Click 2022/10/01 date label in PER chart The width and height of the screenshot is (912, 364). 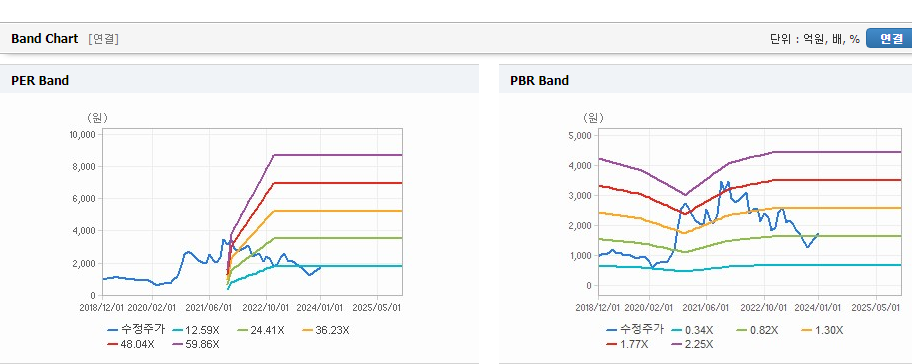pyautogui.click(x=265, y=307)
